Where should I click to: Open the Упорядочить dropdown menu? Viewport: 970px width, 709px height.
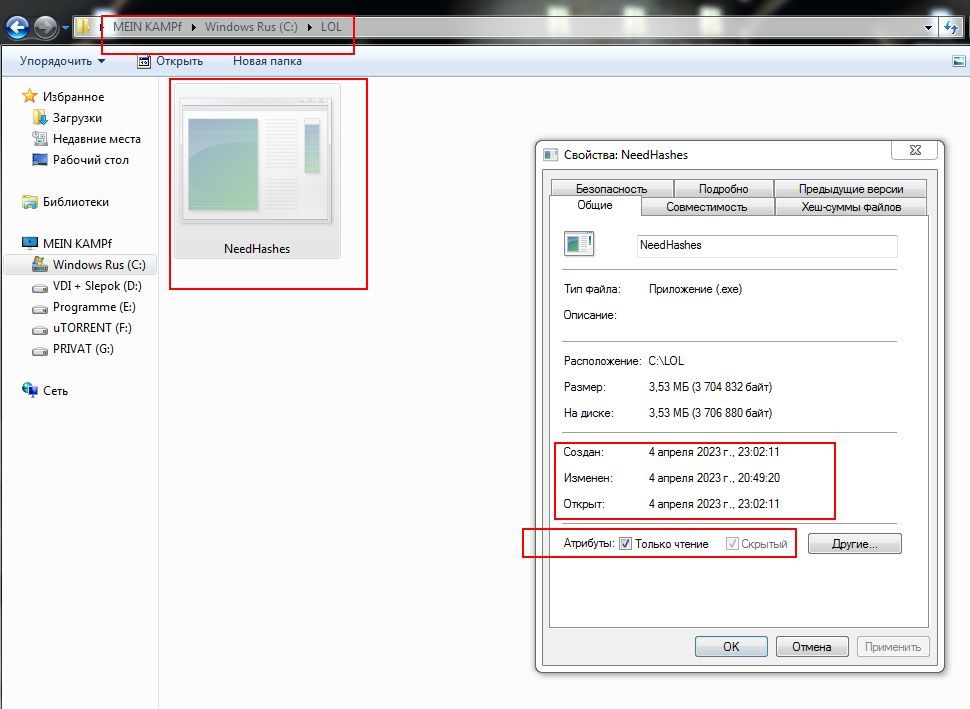62,61
